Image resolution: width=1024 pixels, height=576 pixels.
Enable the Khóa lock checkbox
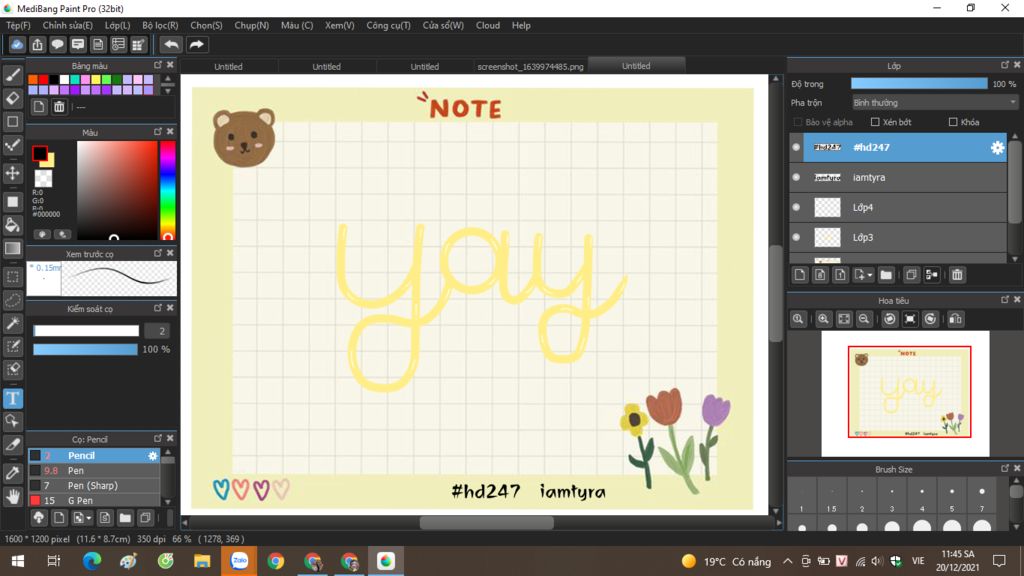coord(953,122)
